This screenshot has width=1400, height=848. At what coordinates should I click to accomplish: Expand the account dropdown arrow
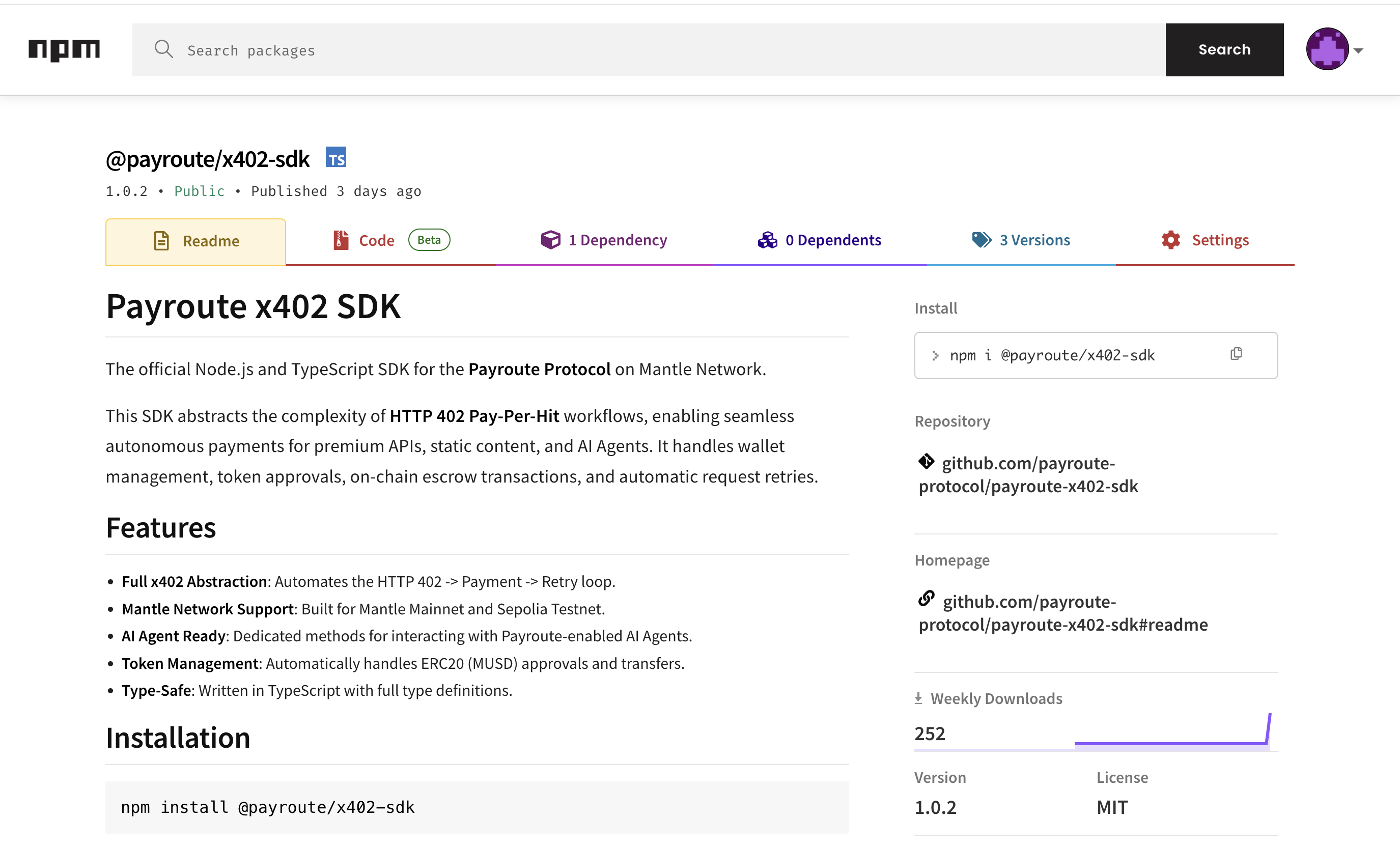tap(1359, 50)
